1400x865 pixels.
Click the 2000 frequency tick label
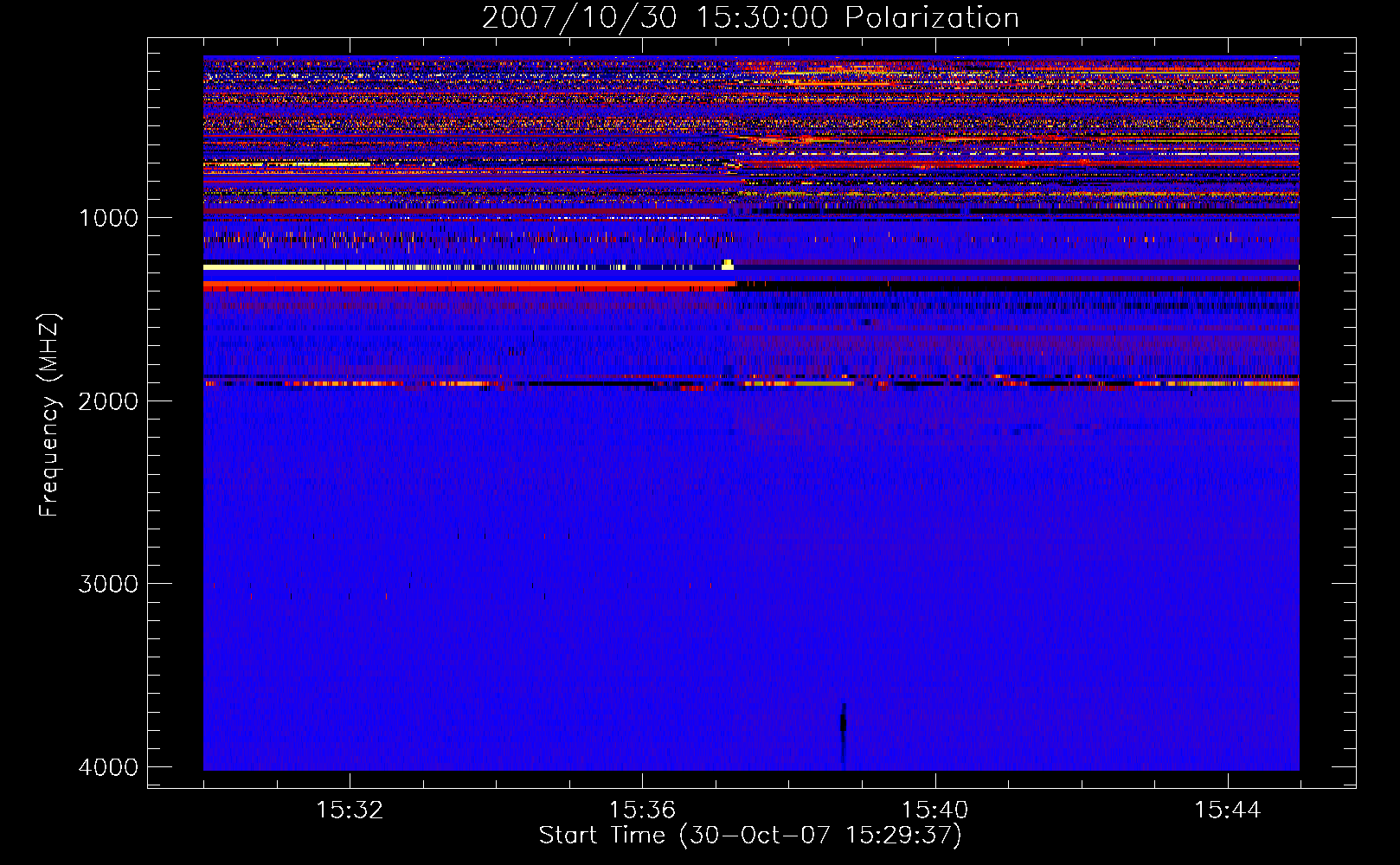[x=108, y=401]
